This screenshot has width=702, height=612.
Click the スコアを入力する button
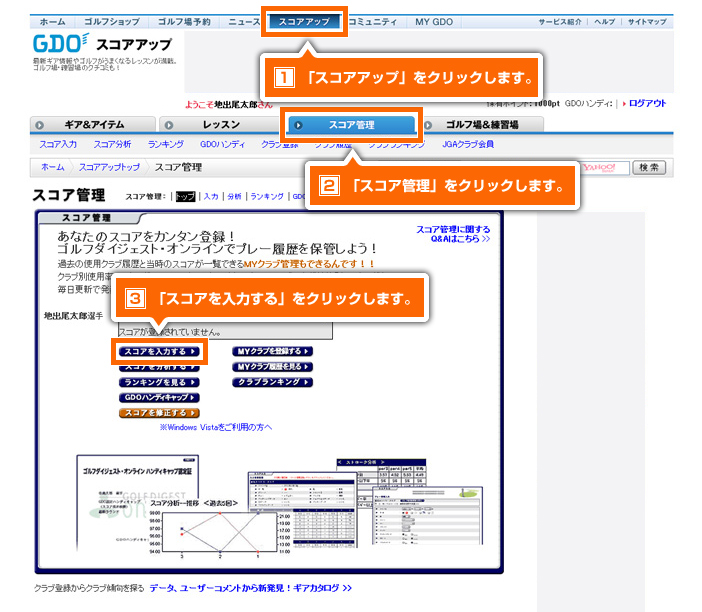pos(159,351)
